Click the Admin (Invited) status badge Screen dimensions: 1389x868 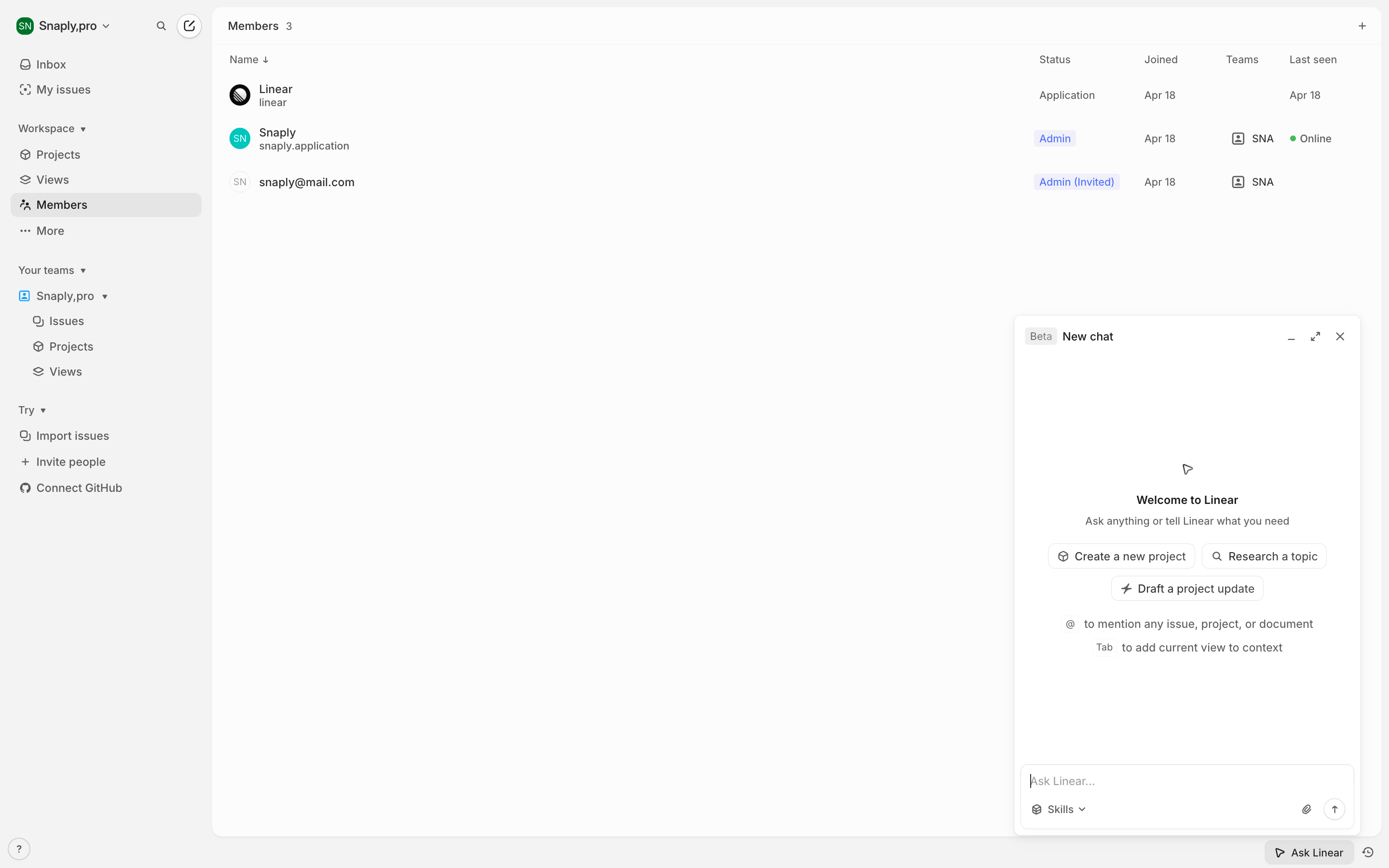(1076, 182)
